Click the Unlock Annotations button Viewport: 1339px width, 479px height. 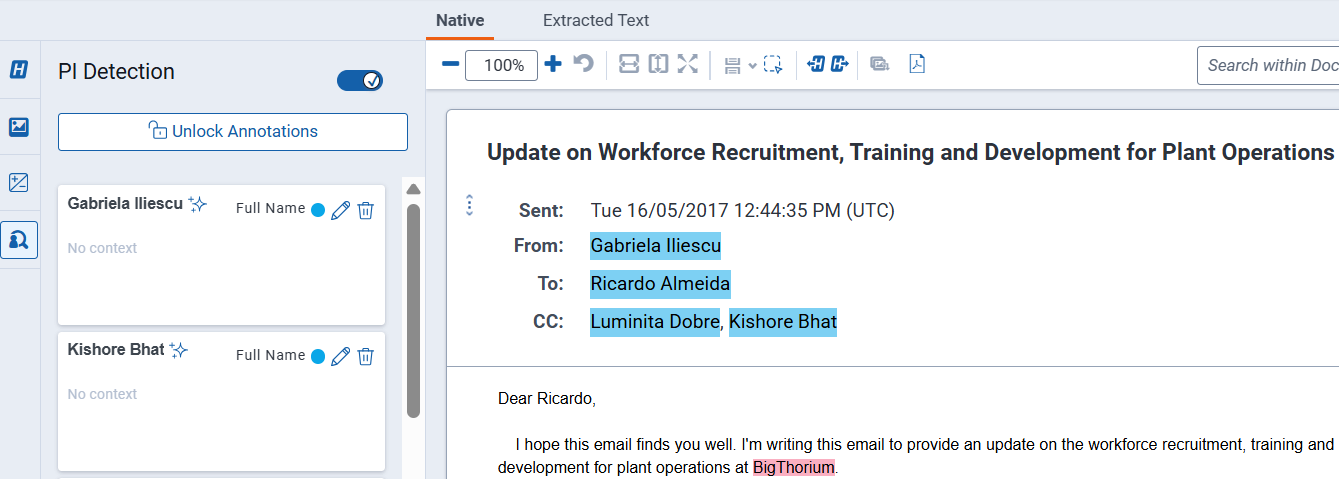[x=233, y=132]
